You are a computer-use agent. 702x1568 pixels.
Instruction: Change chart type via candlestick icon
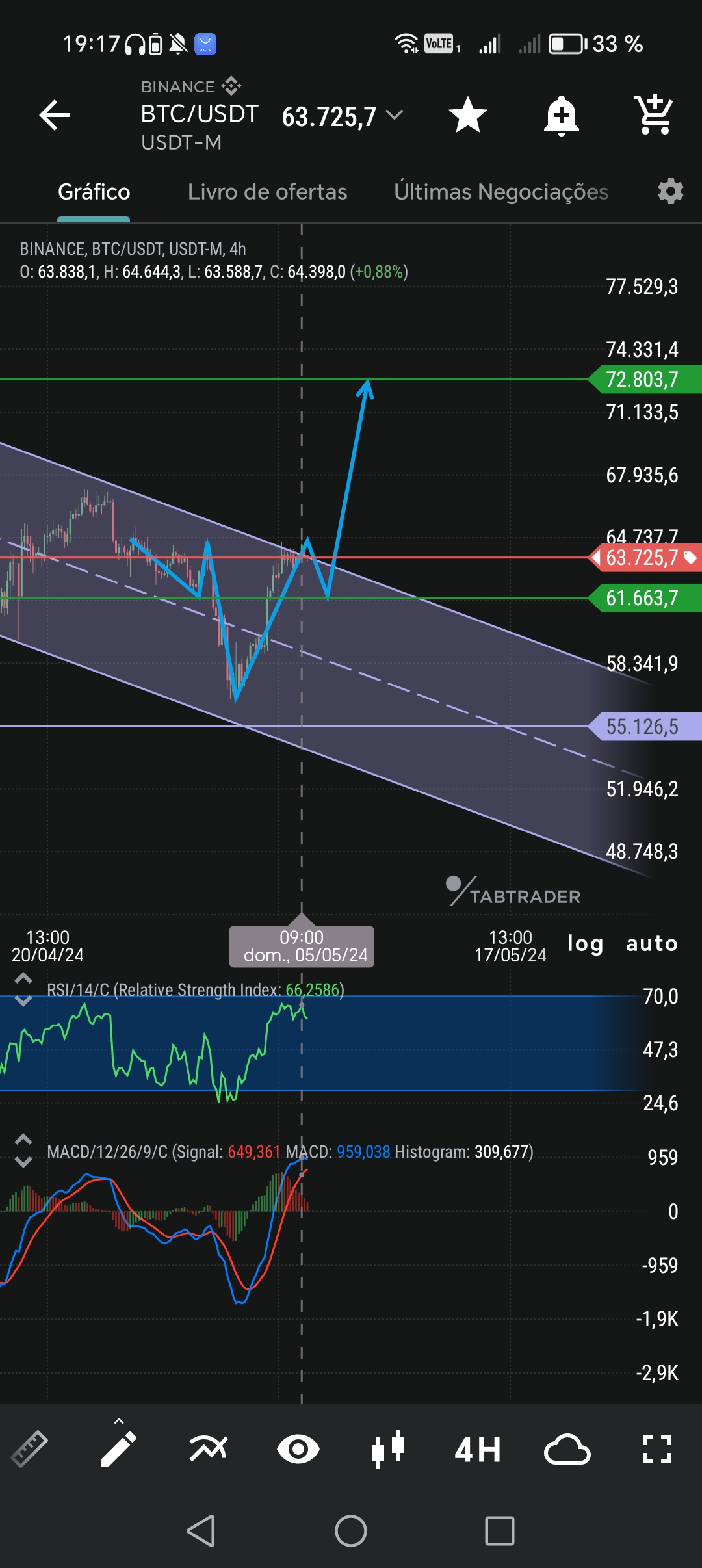coord(388,1449)
